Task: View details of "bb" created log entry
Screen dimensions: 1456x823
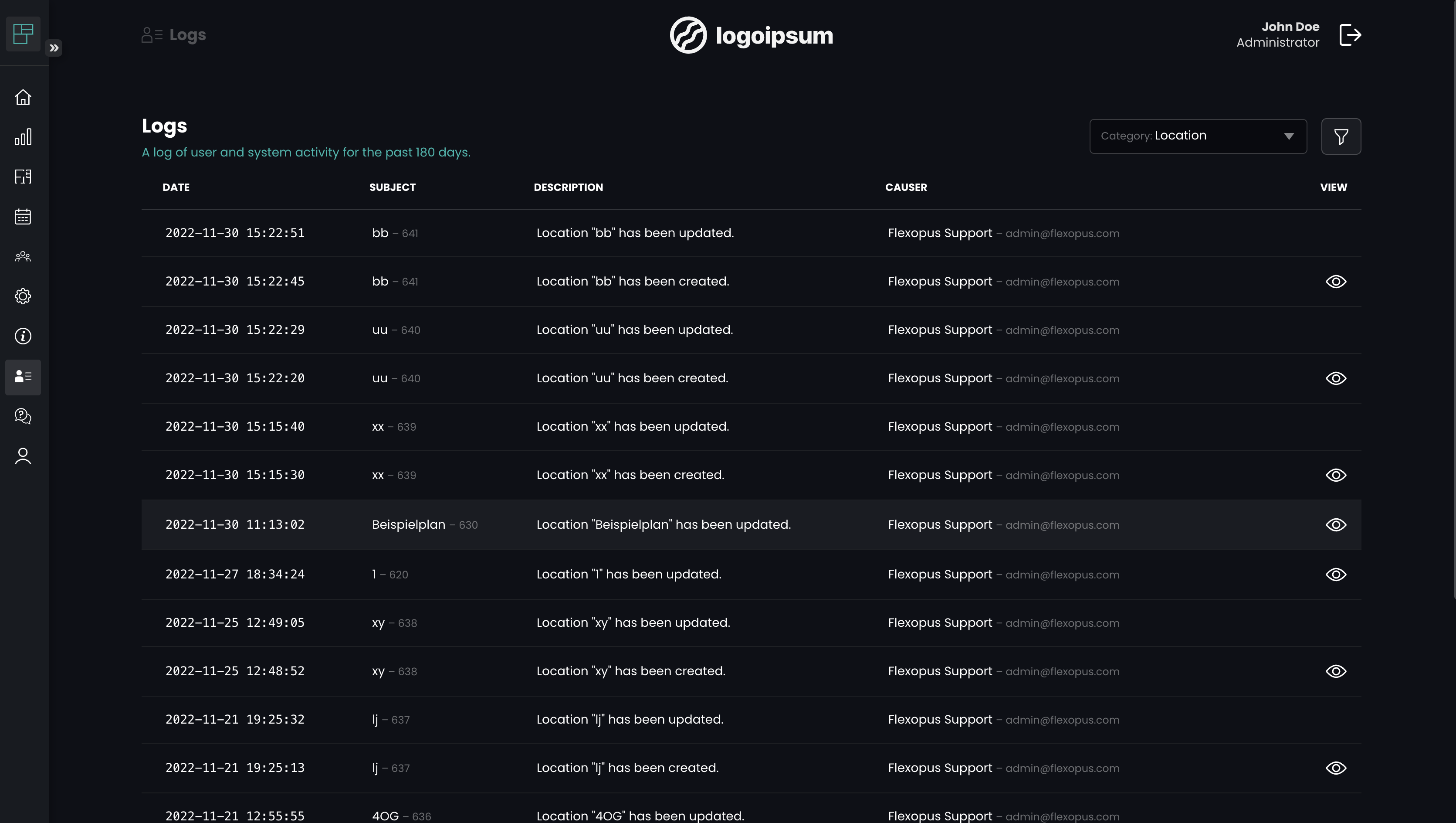Action: (1336, 282)
